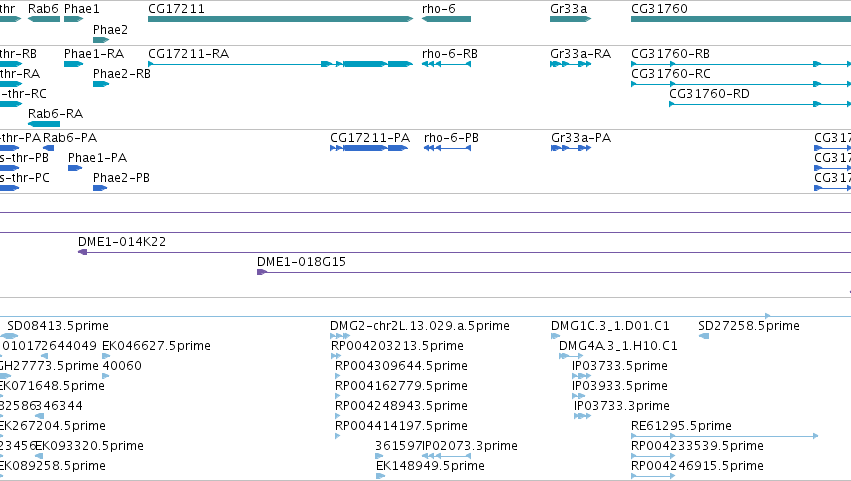Screen dimensions: 851x481
Task: Click the EK071648.5prime EST label
Action: (52, 386)
